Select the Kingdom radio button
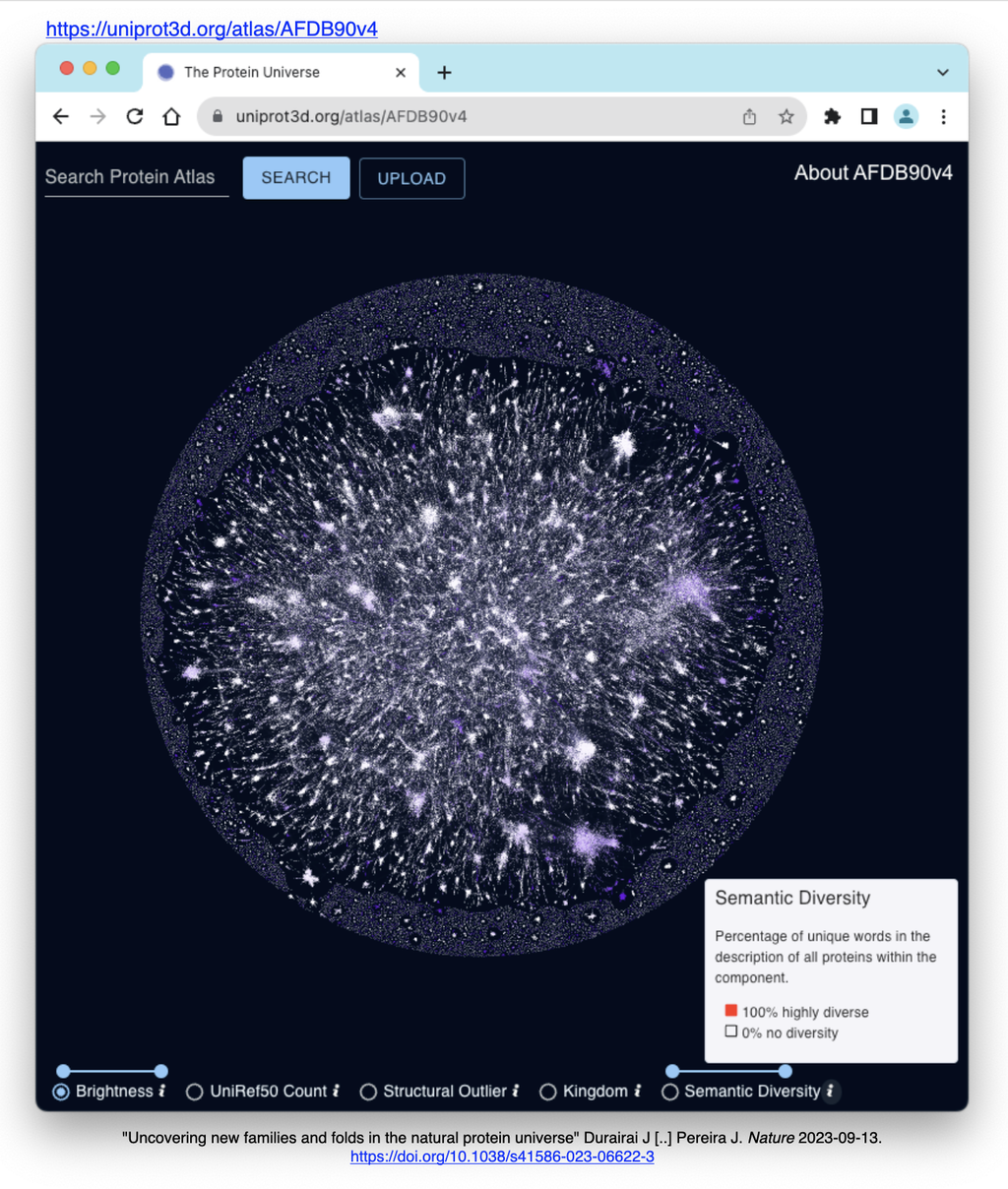Viewport: 1008px width, 1189px height. tap(548, 1092)
